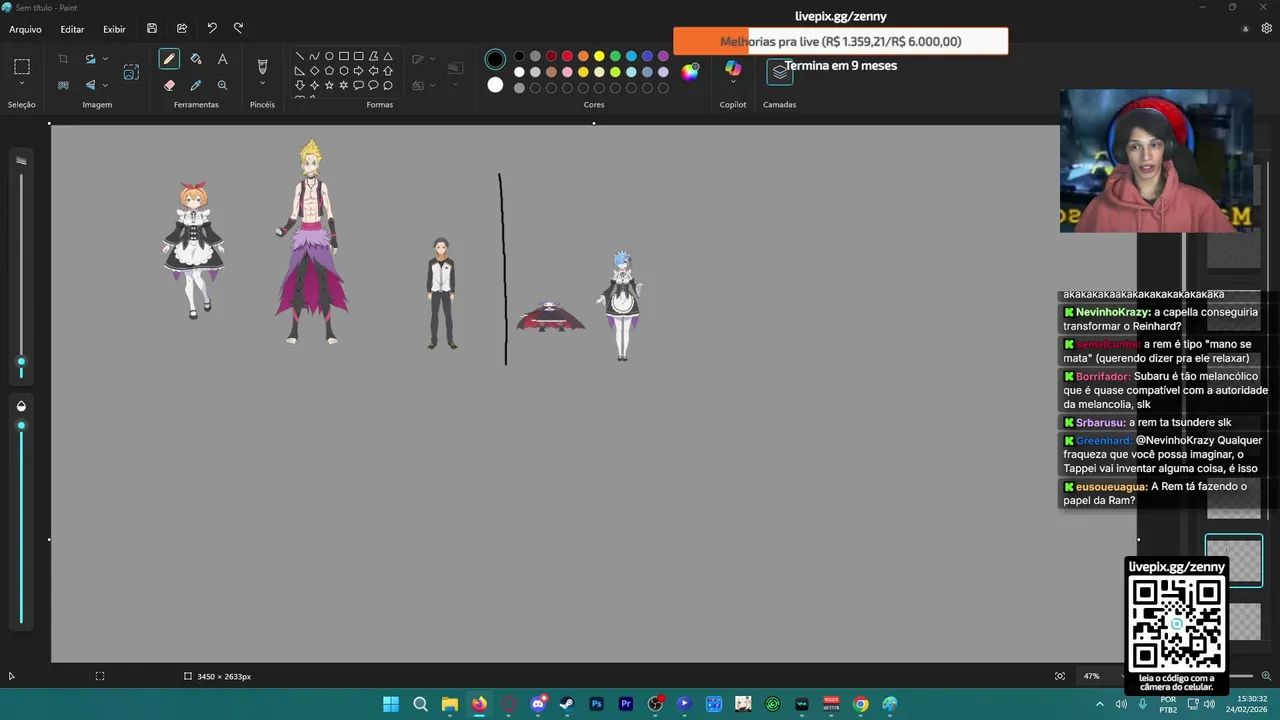Expand the Rotate options arrow
The width and height of the screenshot is (1280, 720).
pyautogui.click(x=105, y=59)
